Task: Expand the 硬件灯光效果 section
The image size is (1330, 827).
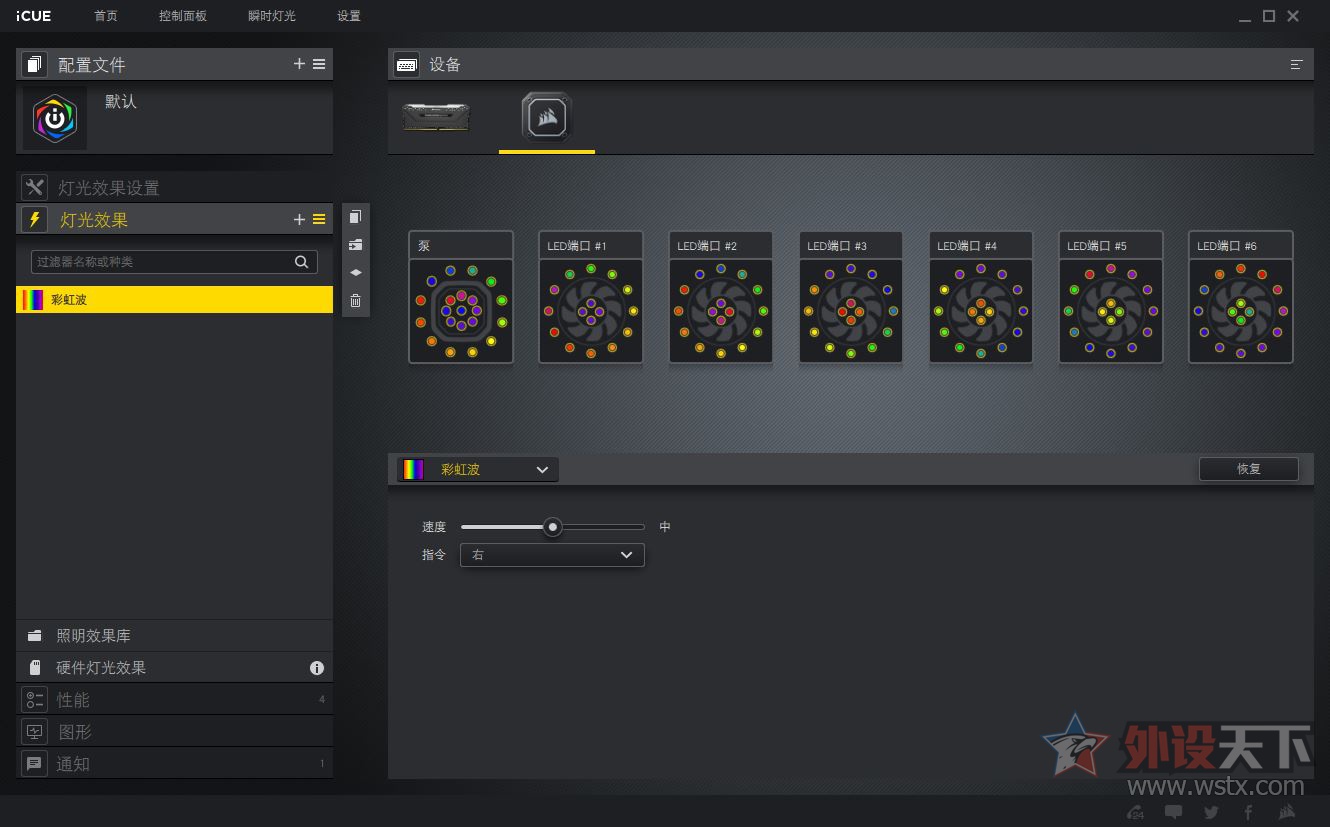Action: 175,668
